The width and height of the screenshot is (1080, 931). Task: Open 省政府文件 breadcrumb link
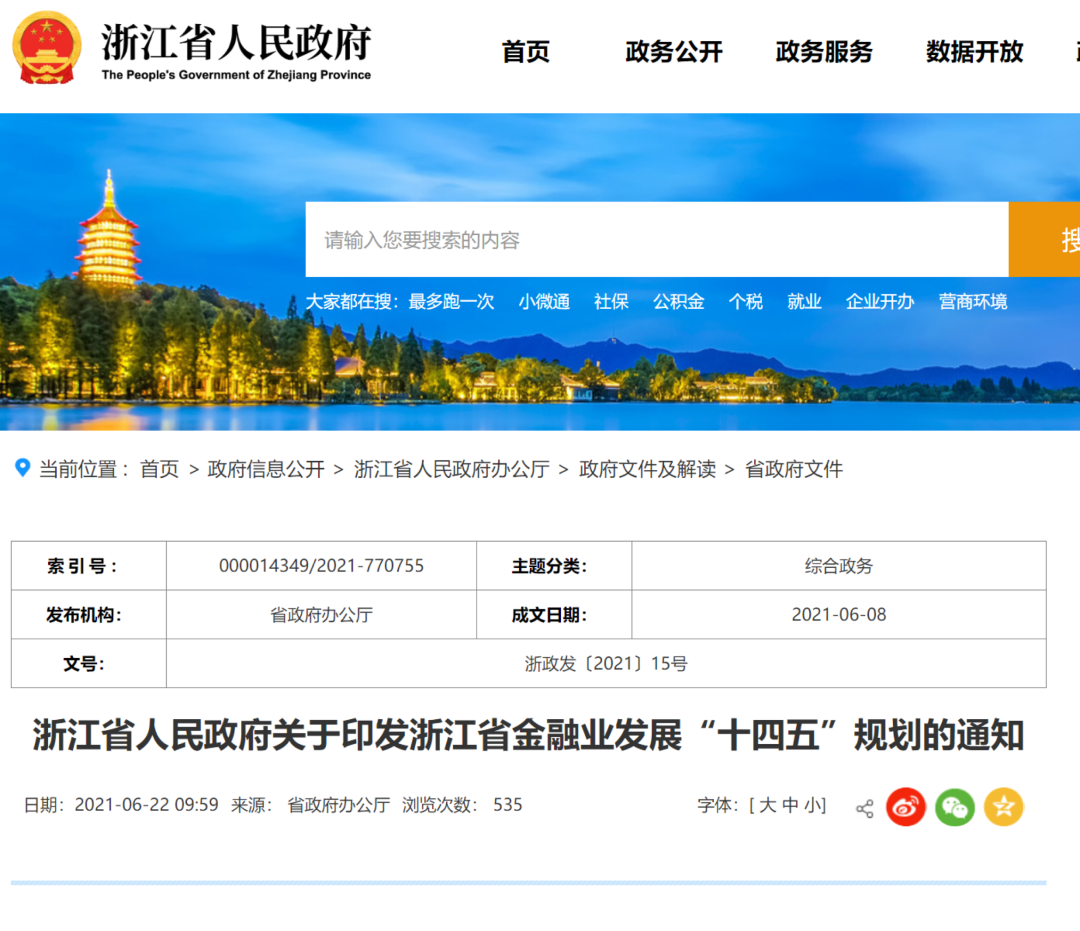coord(794,469)
